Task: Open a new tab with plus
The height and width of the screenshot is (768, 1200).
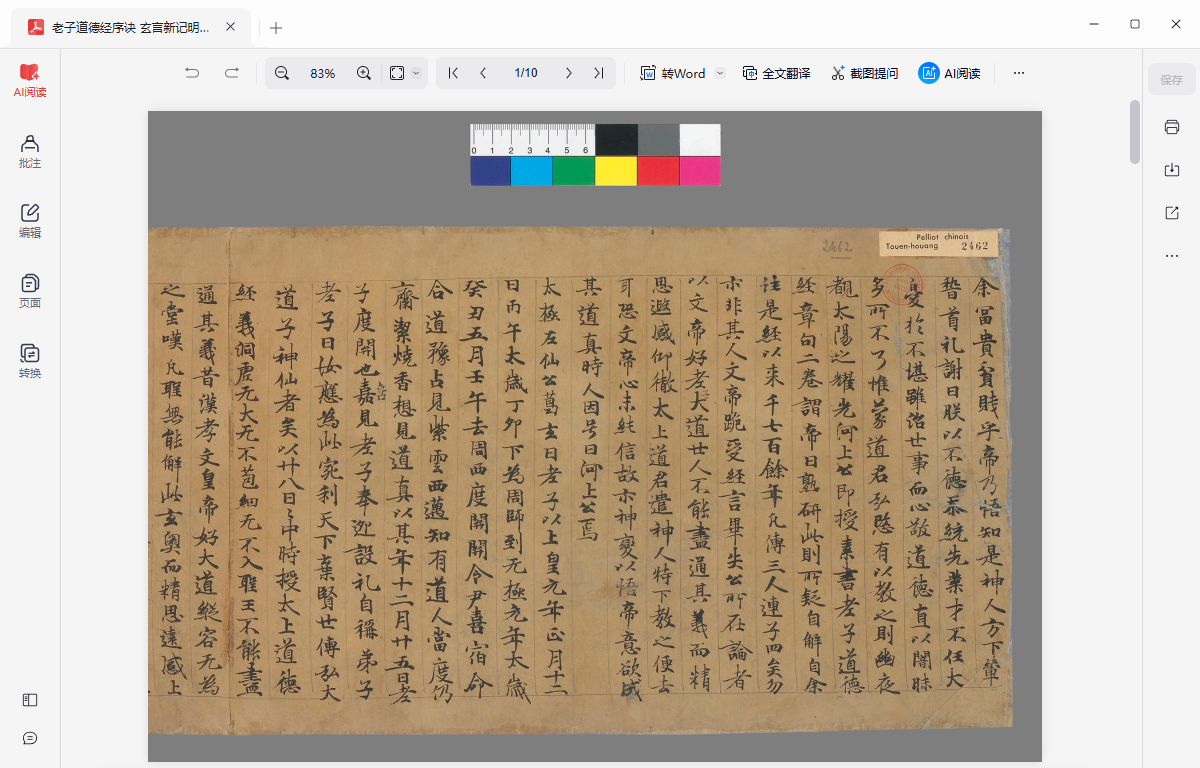Action: (276, 28)
